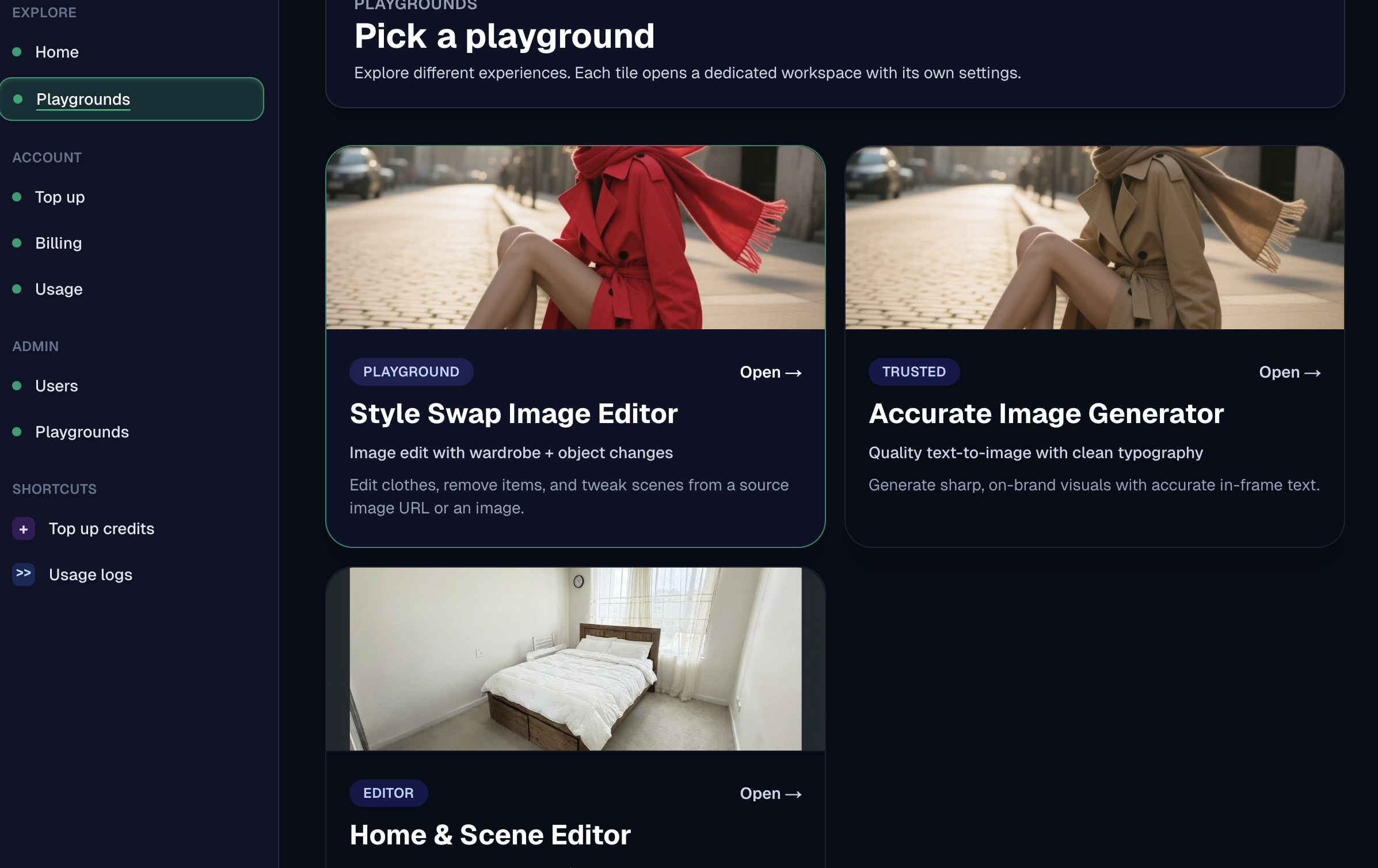Click the green dot beside Users
The width and height of the screenshot is (1378, 868).
tap(17, 386)
